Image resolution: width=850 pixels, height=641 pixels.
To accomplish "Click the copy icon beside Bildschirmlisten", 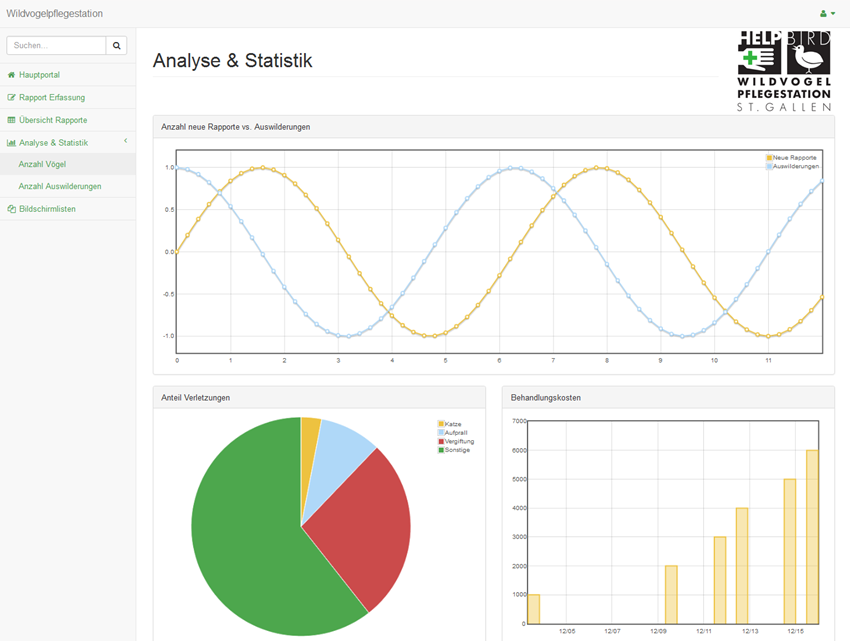I will tap(11, 209).
